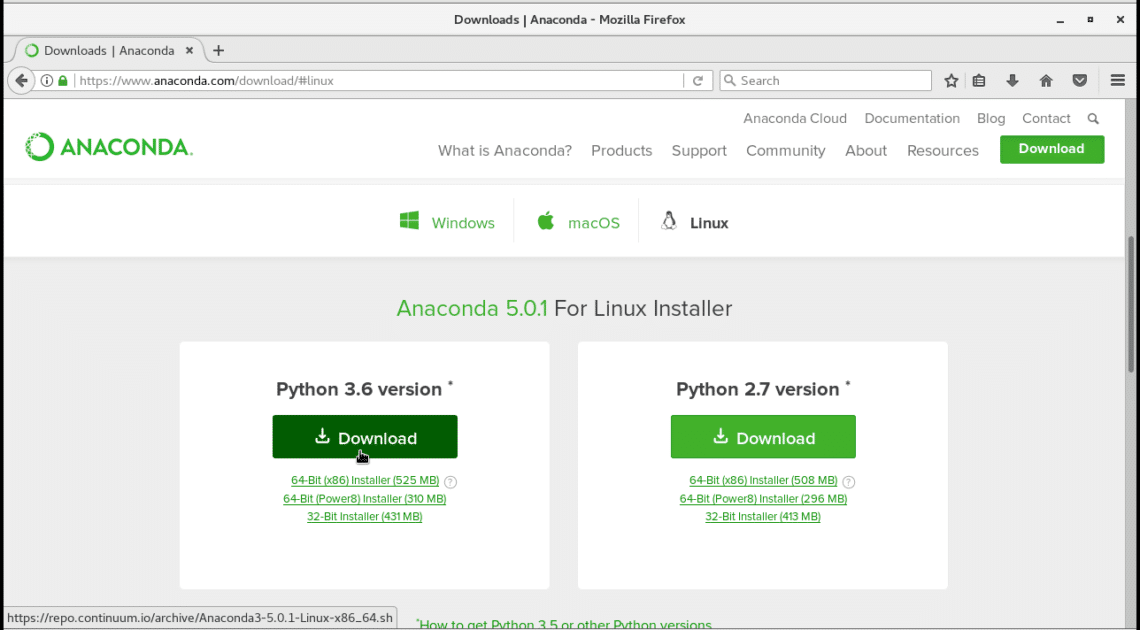Open What is Anaconda? menu
The height and width of the screenshot is (630, 1140).
pyautogui.click(x=505, y=150)
